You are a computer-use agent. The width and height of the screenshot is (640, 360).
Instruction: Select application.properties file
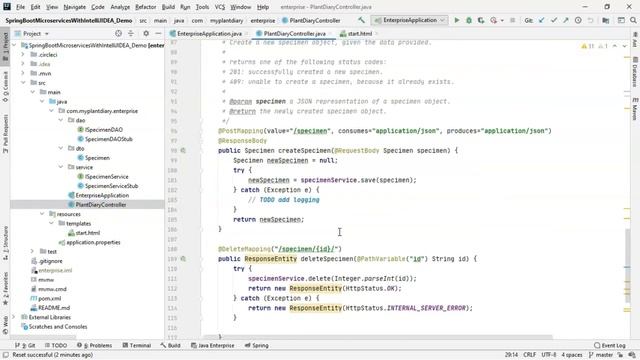93,242
